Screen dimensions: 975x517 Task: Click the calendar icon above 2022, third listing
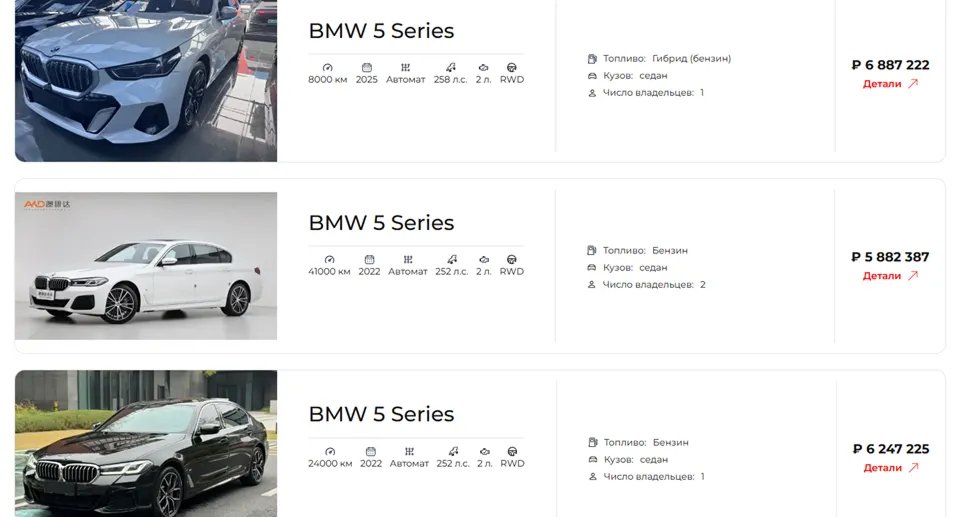click(x=371, y=451)
